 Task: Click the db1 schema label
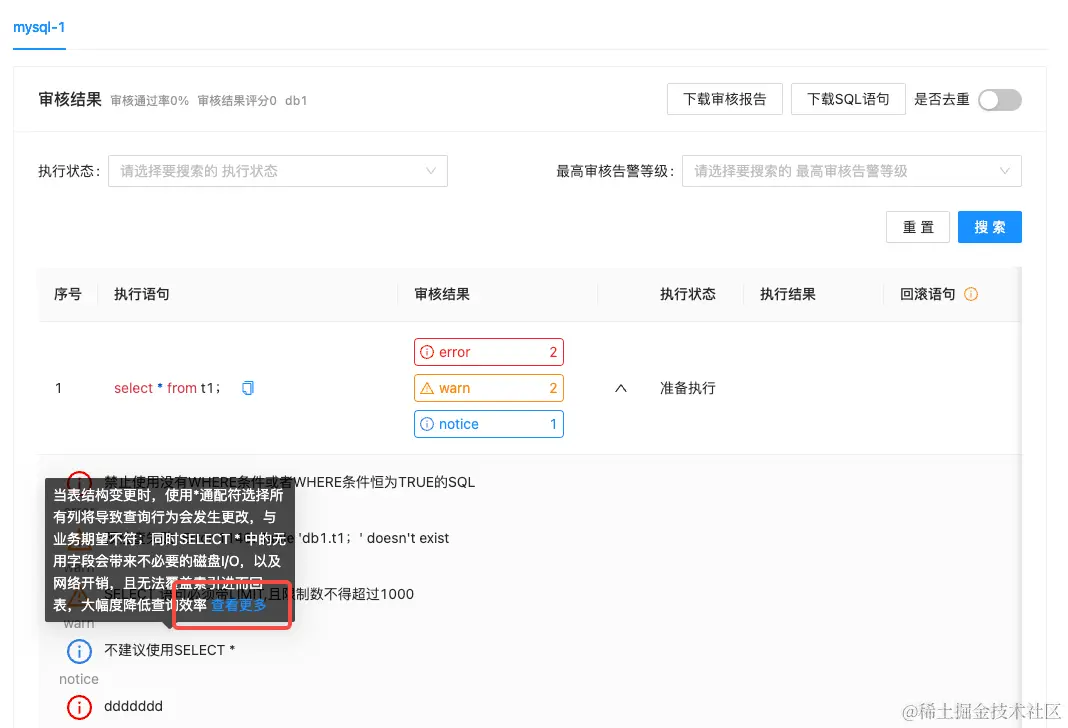pos(296,101)
